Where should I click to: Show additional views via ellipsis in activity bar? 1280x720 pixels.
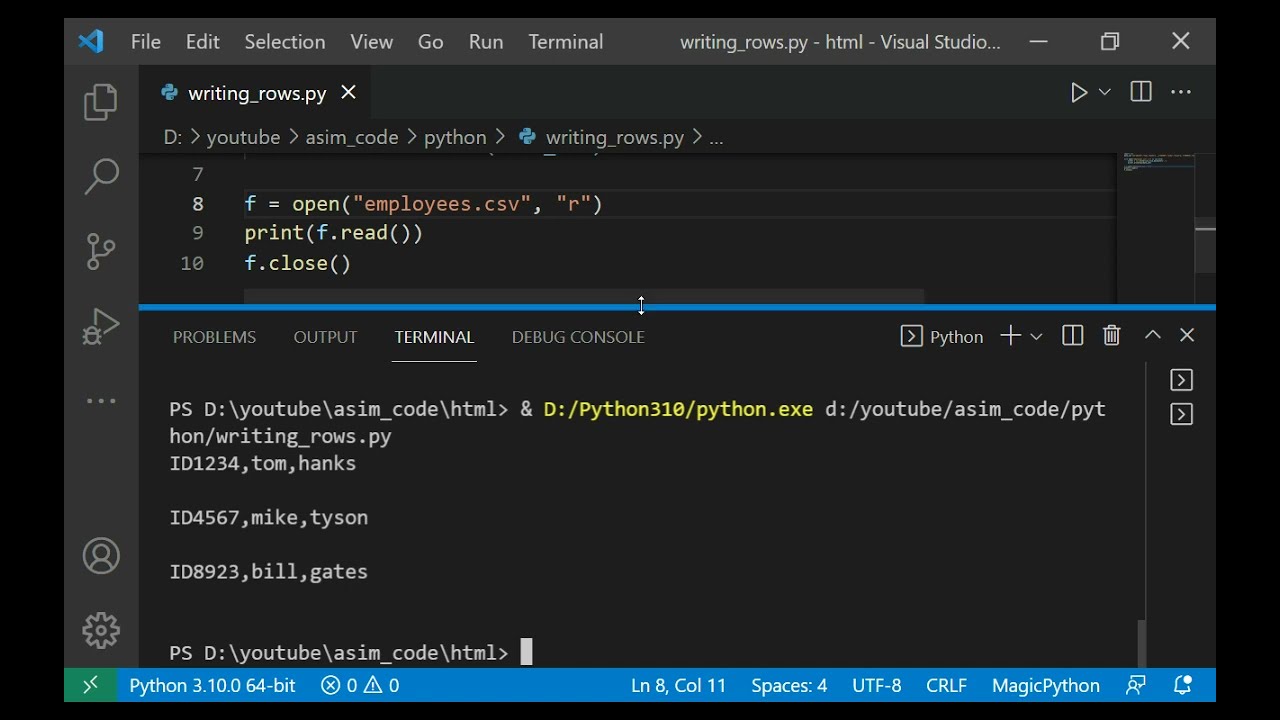[101, 401]
